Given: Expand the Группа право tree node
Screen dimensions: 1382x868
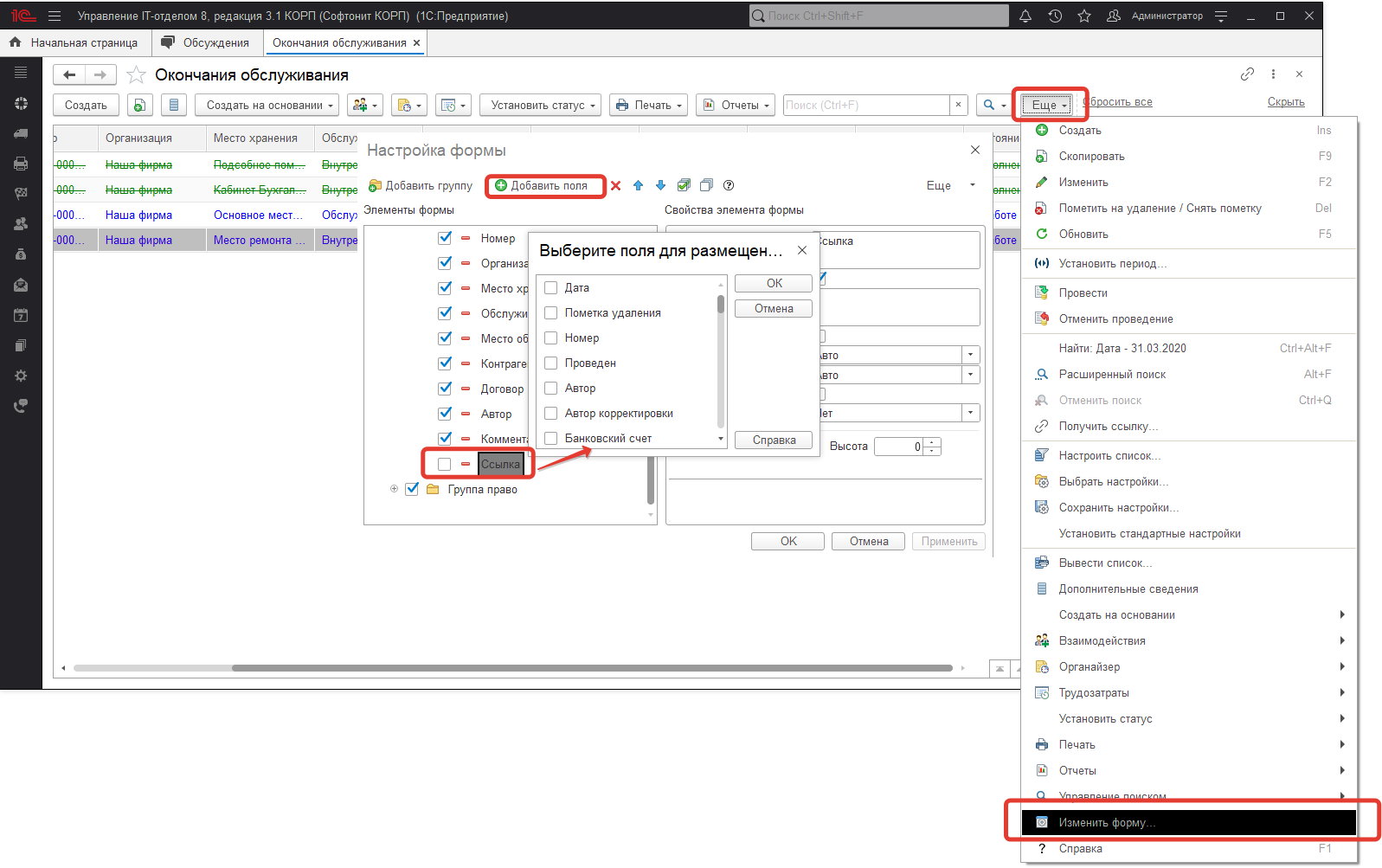Looking at the screenshot, I should pos(394,489).
